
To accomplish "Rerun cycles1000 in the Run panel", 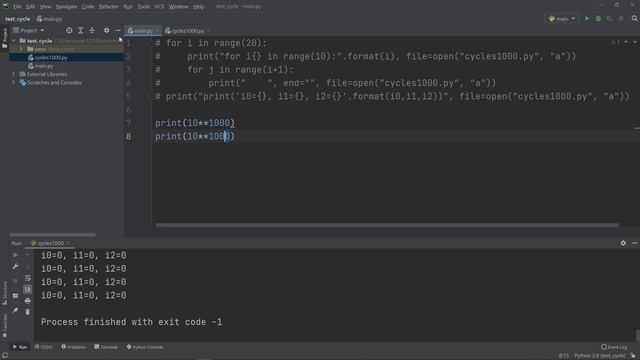I will [x=15, y=255].
